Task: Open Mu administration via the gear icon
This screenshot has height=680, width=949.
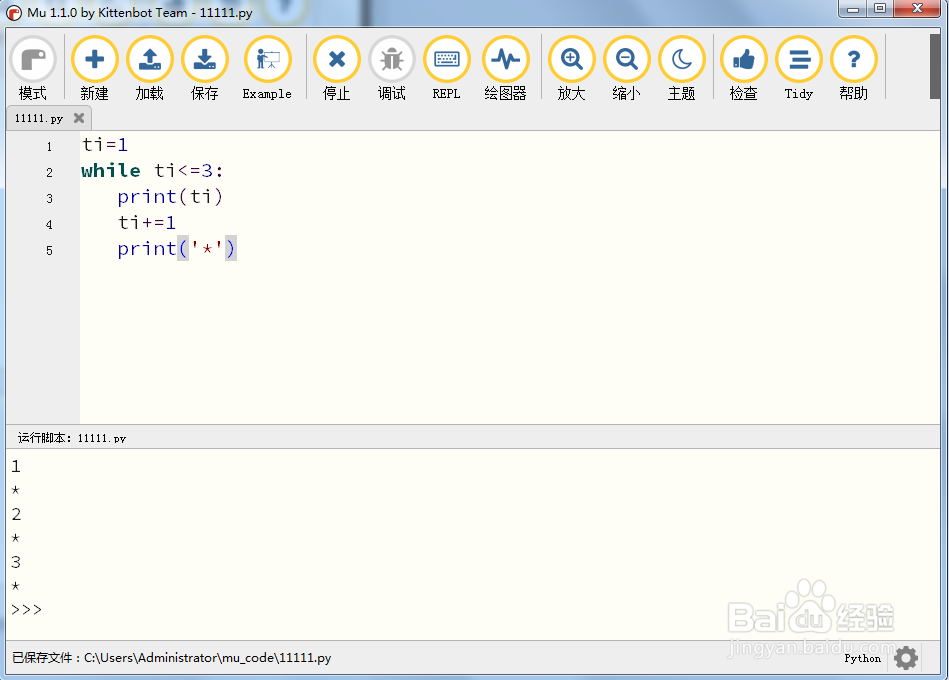Action: click(905, 658)
